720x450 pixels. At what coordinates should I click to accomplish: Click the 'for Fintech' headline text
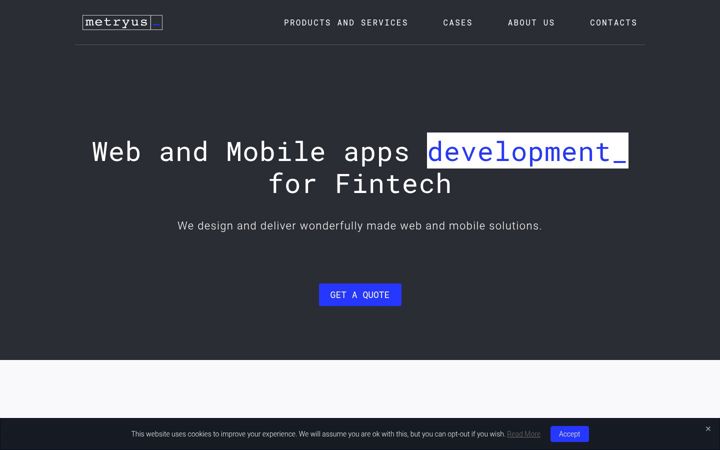[x=360, y=184]
